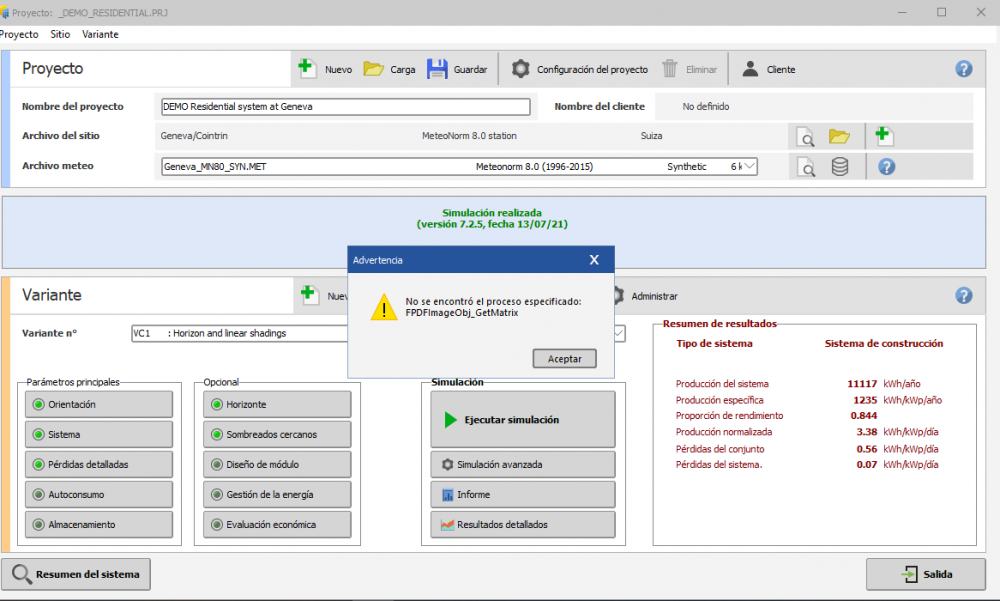Close the Advertencia dialog with X
Viewport: 1000px width, 601px height.
[594, 260]
